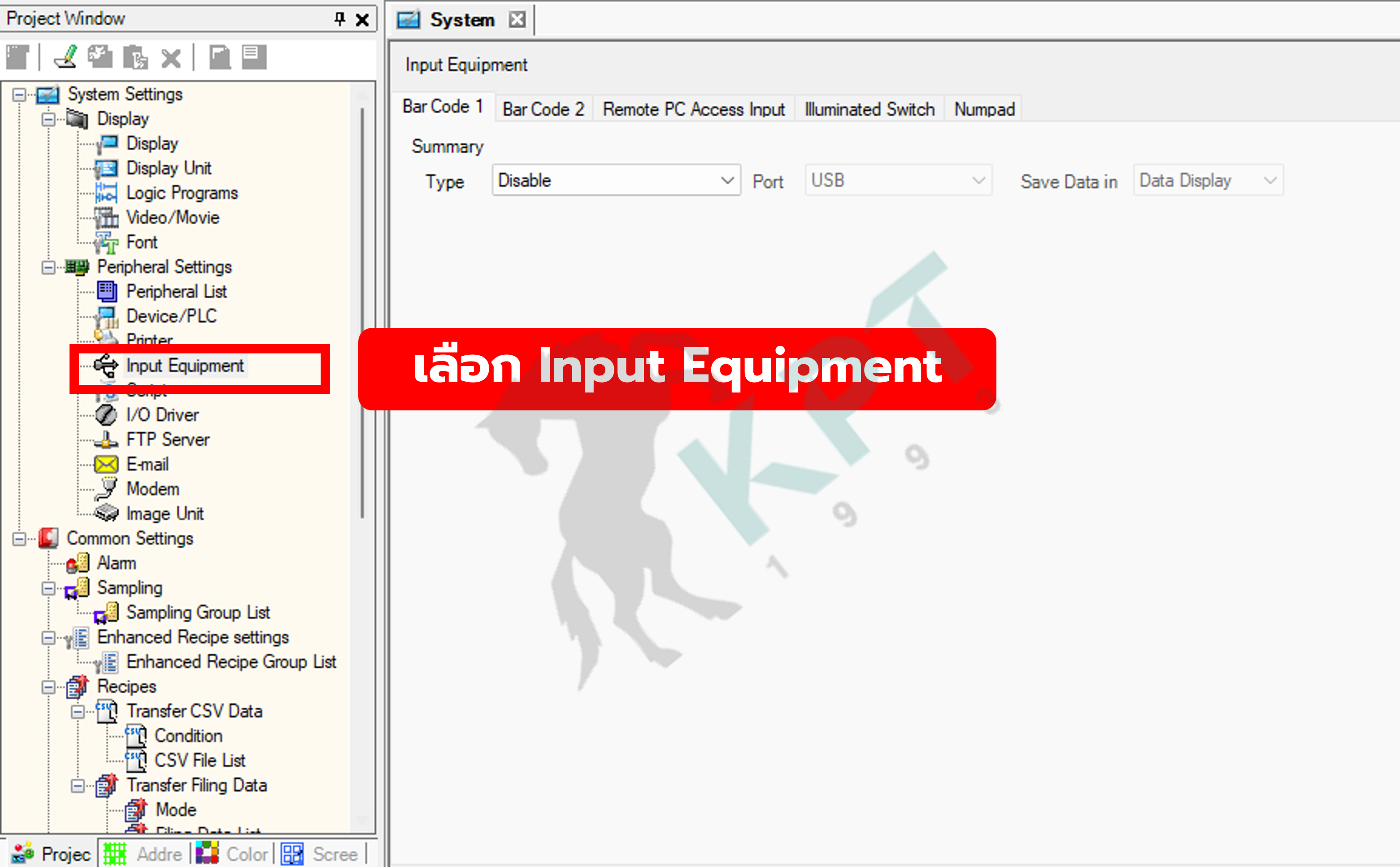Click the Logic Programs ladder icon

(106, 193)
